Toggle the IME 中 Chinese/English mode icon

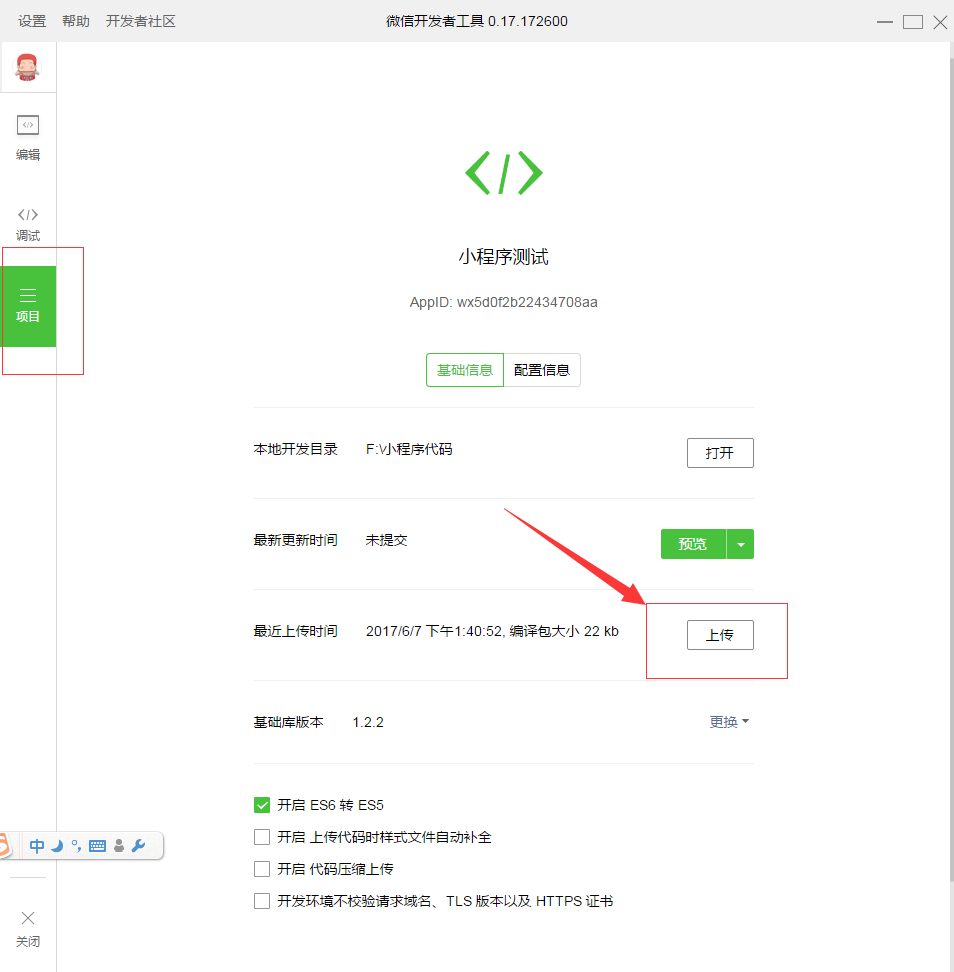click(x=37, y=846)
